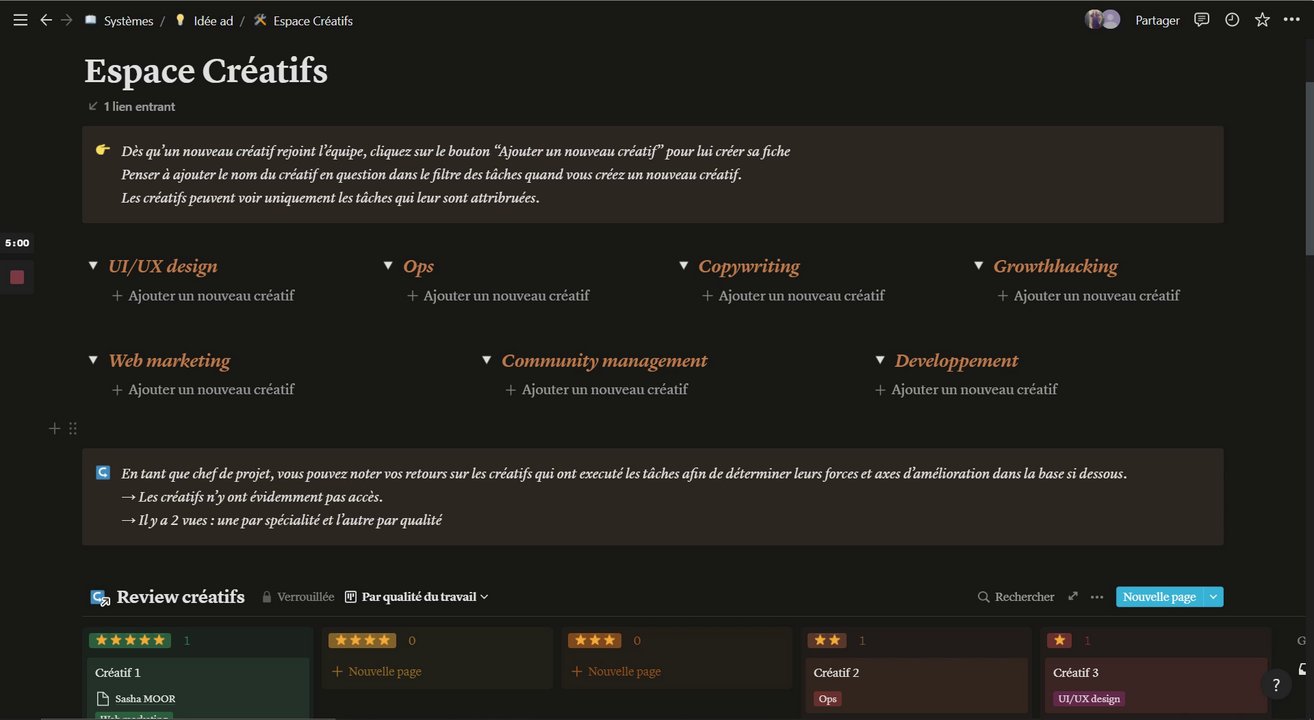The width and height of the screenshot is (1314, 720).
Task: Collapse the Copywriting toggle section
Action: [x=684, y=266]
